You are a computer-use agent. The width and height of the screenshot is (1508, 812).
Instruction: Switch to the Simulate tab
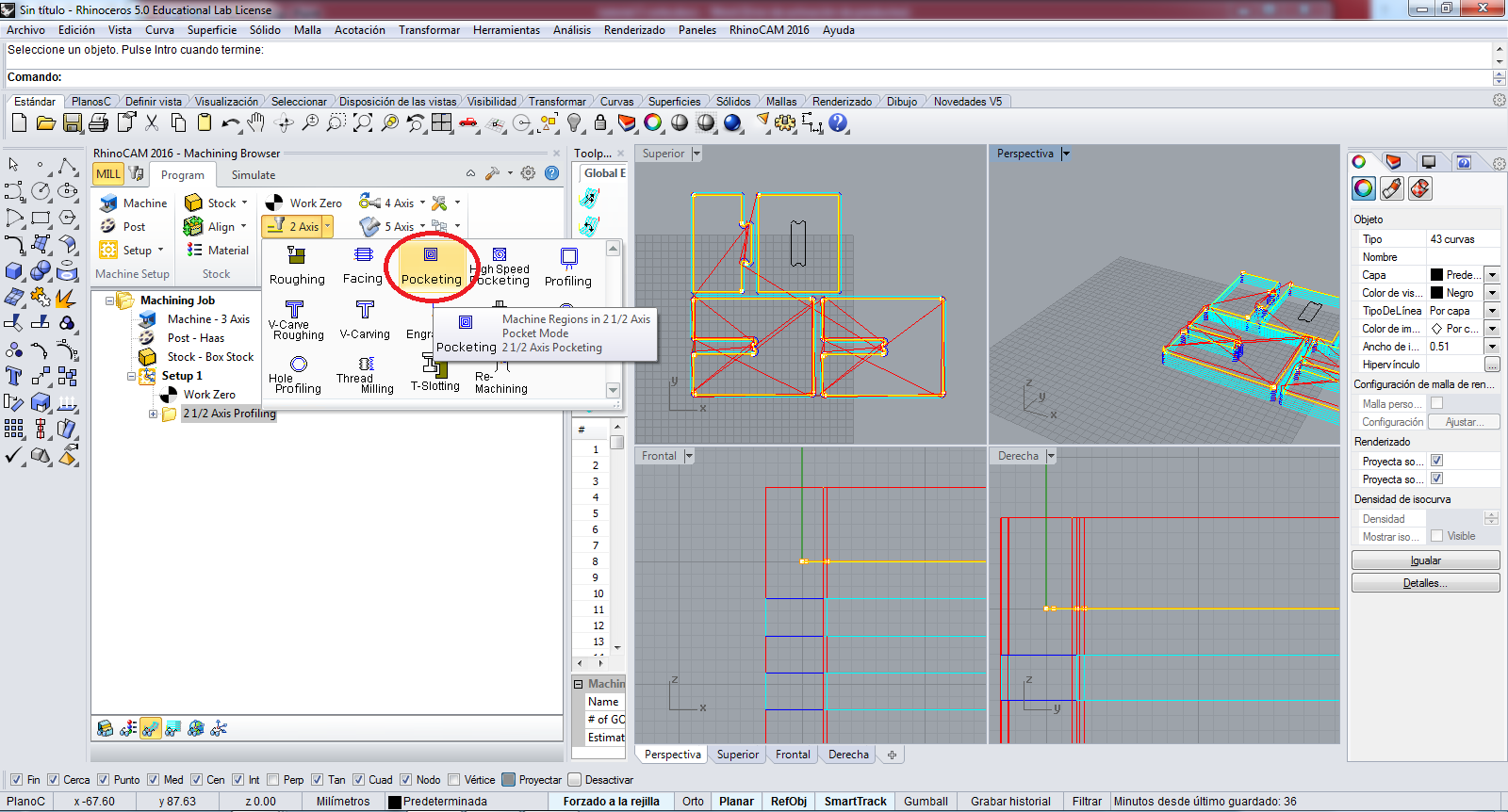[x=254, y=175]
